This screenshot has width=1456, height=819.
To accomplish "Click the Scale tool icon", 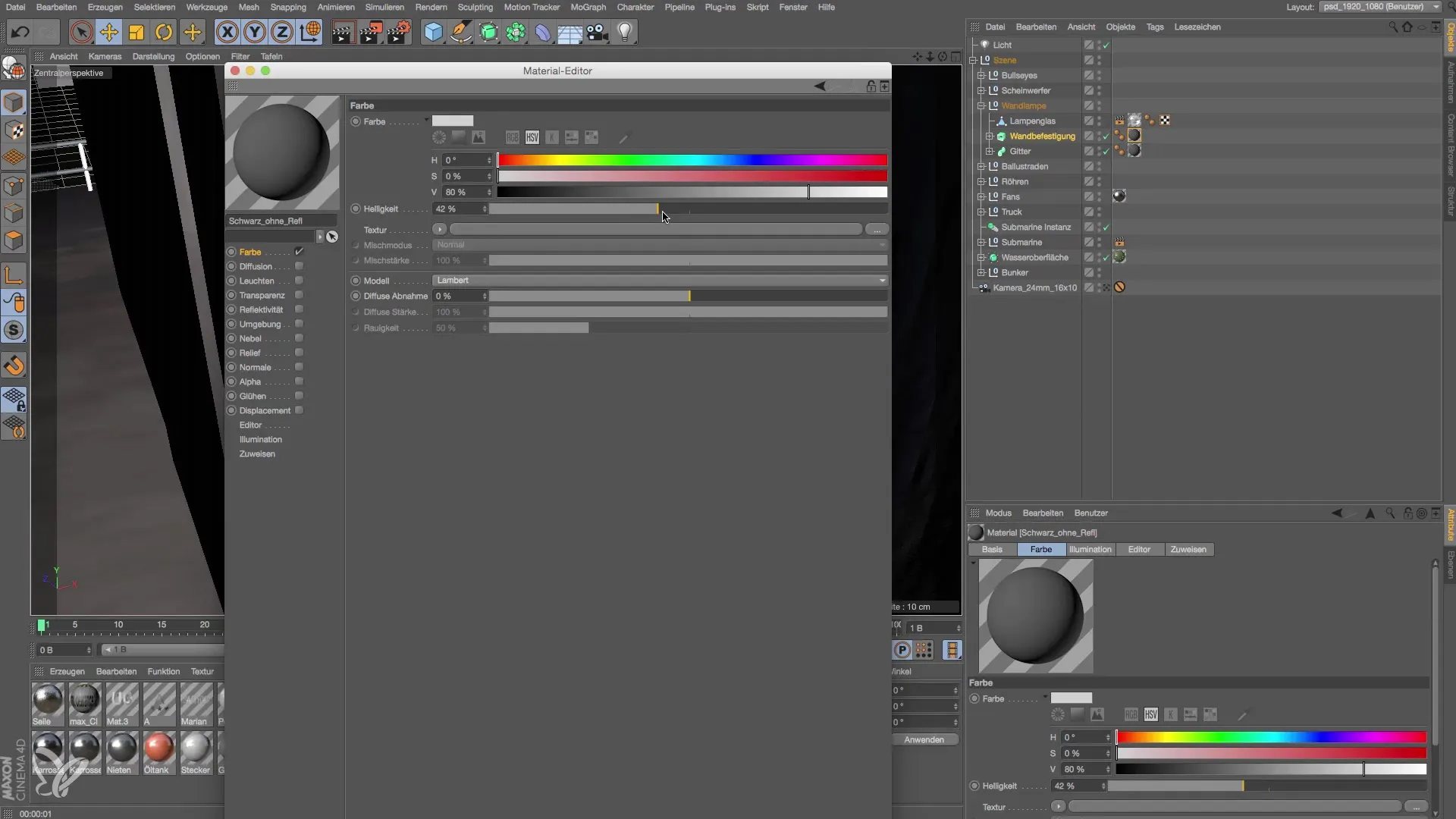I will [136, 32].
